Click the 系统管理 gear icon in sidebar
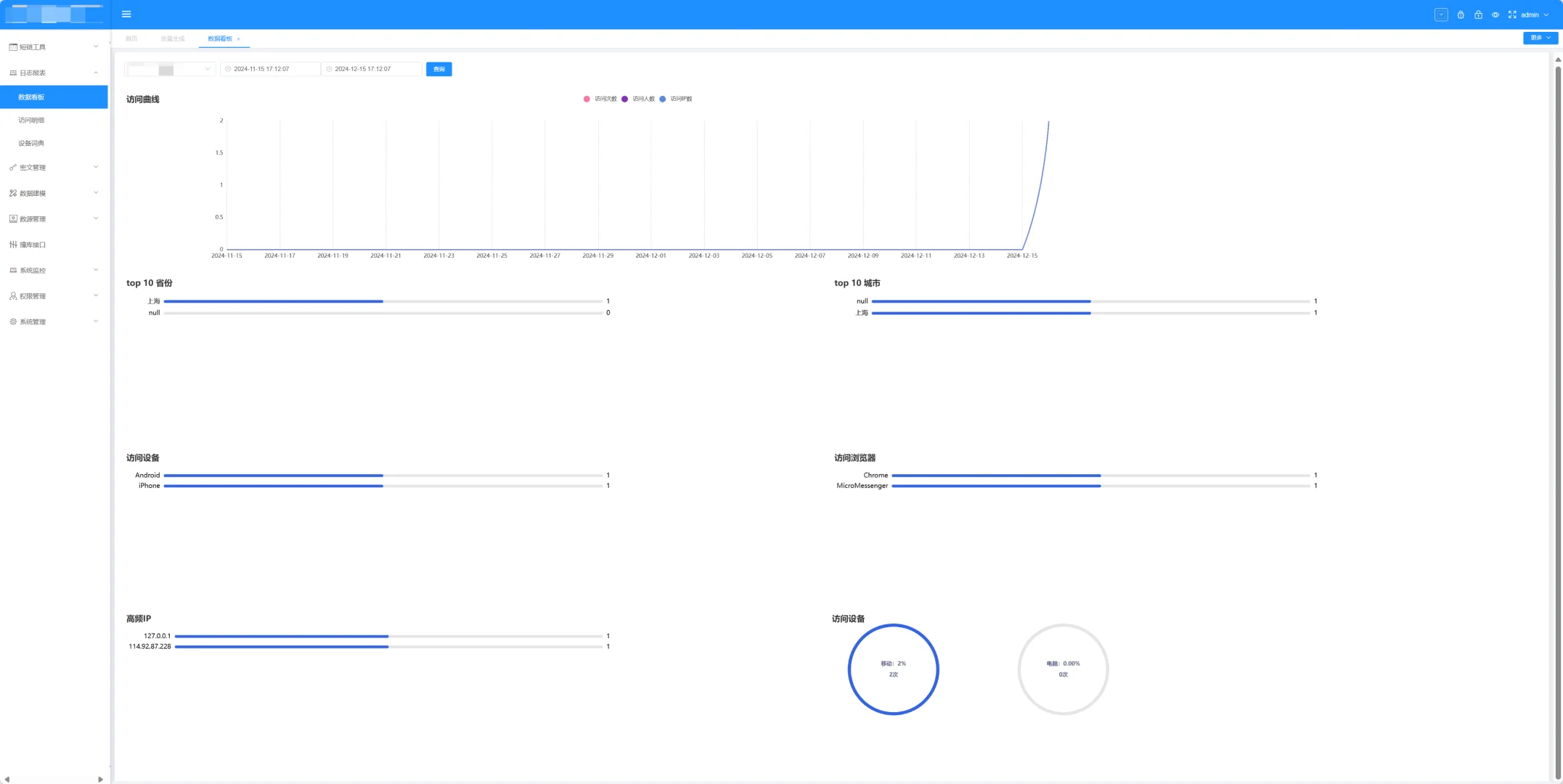The height and width of the screenshot is (784, 1563). [13, 322]
